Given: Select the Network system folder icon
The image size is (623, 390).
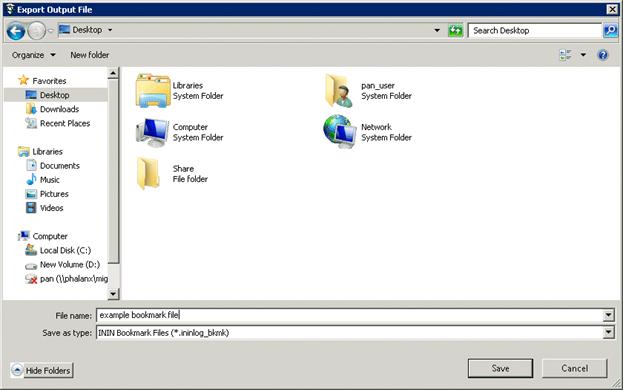Looking at the screenshot, I should [339, 131].
